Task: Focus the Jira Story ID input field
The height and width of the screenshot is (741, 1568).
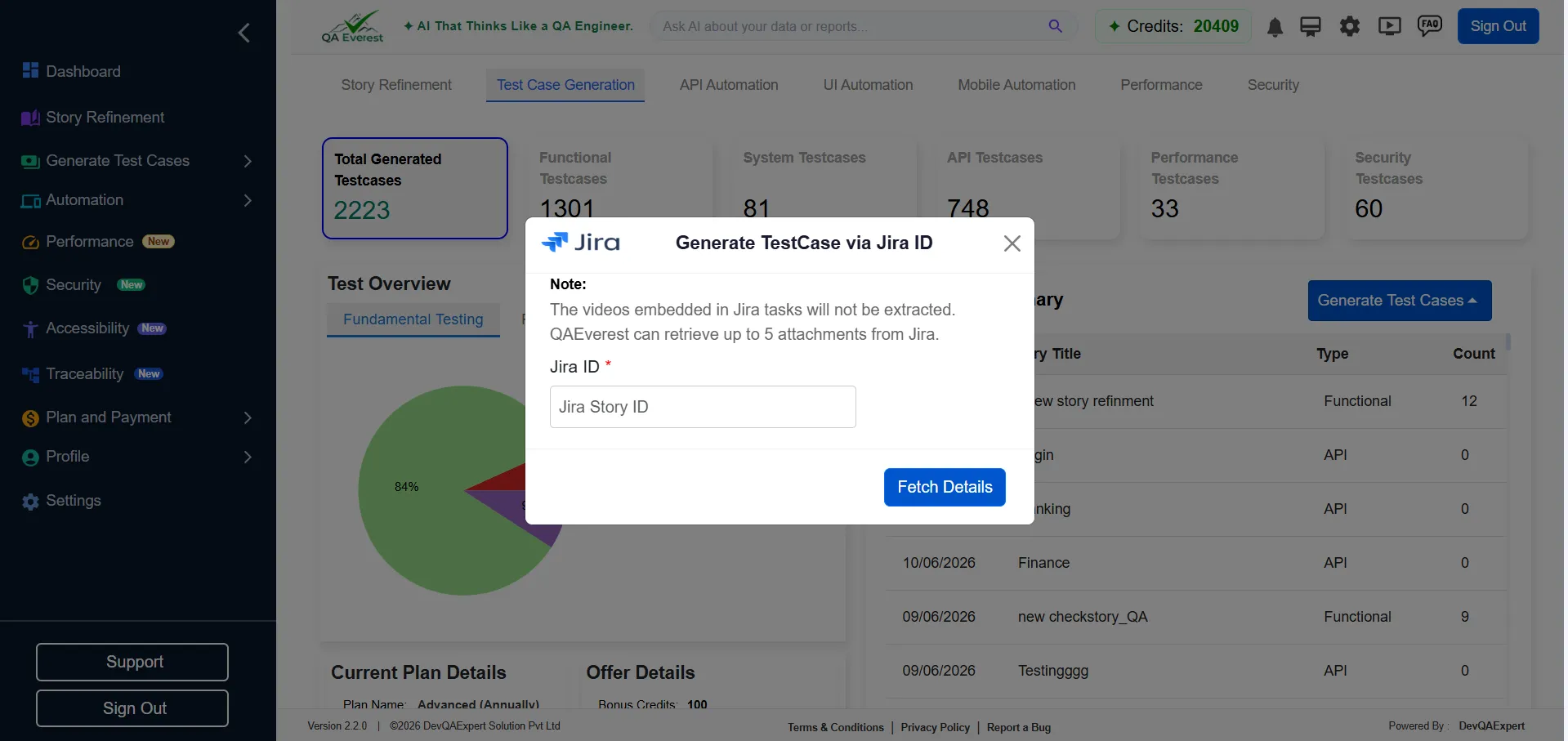Action: tap(703, 407)
